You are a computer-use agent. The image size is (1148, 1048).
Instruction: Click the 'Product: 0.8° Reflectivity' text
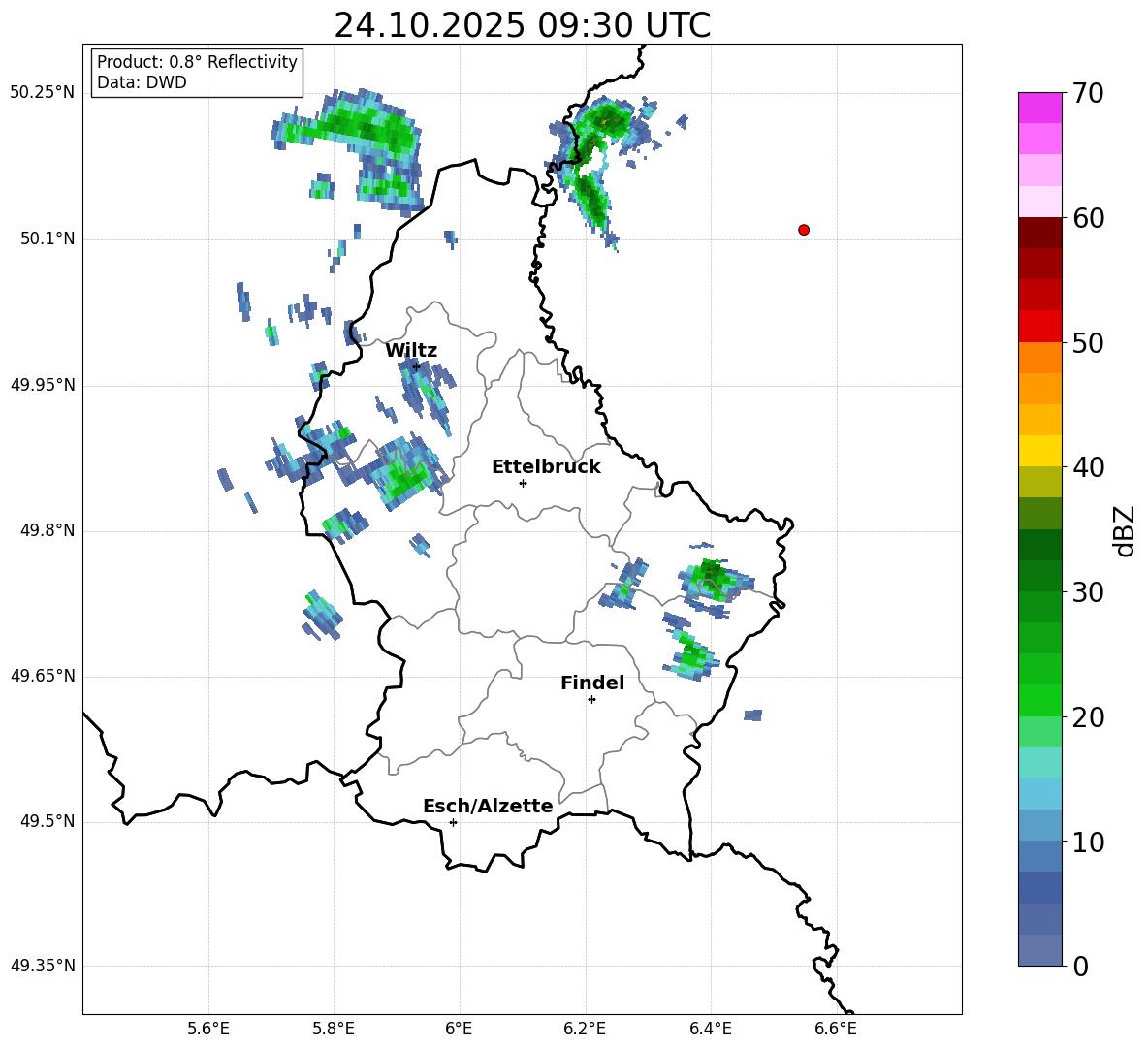(197, 62)
